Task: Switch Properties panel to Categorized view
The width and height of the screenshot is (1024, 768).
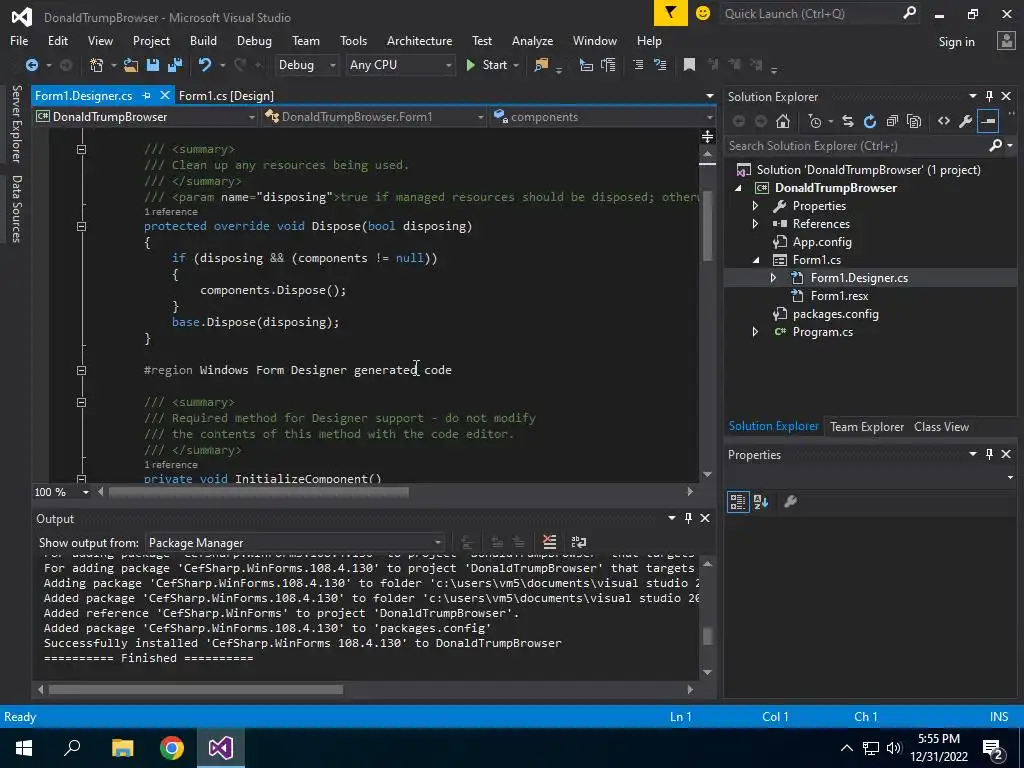Action: 738,502
